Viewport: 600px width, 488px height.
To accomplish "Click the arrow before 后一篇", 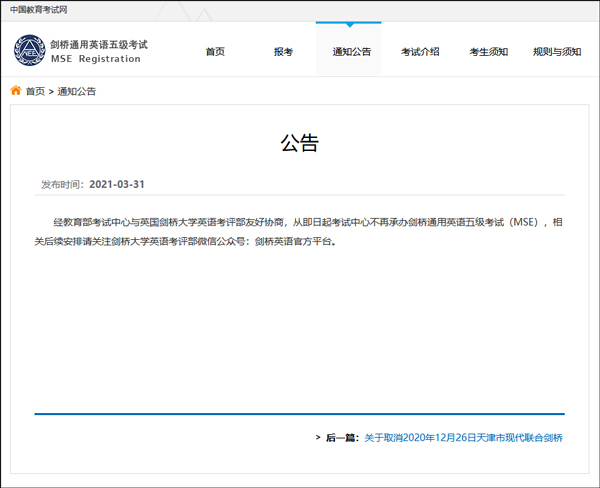I will [x=318, y=438].
